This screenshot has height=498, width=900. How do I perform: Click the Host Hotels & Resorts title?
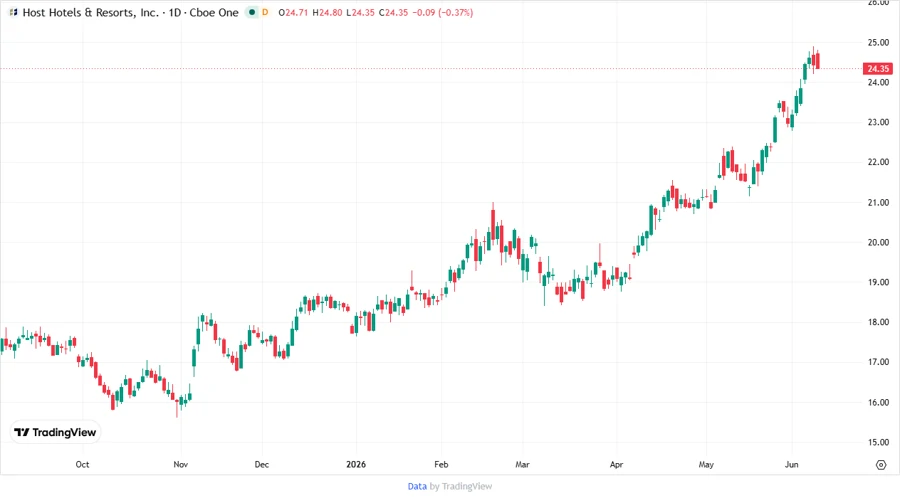pos(91,12)
